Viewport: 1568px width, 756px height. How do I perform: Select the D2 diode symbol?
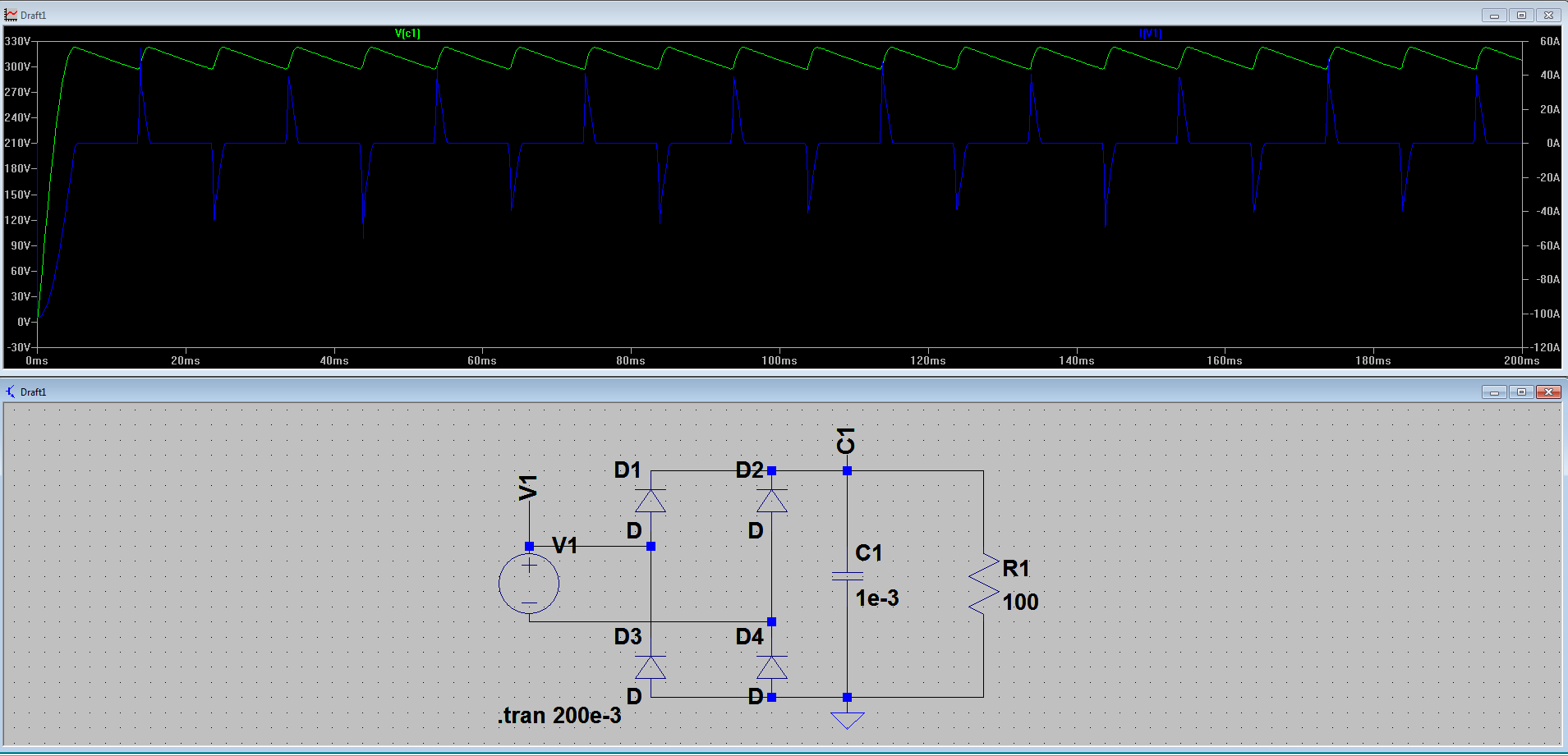[x=771, y=501]
